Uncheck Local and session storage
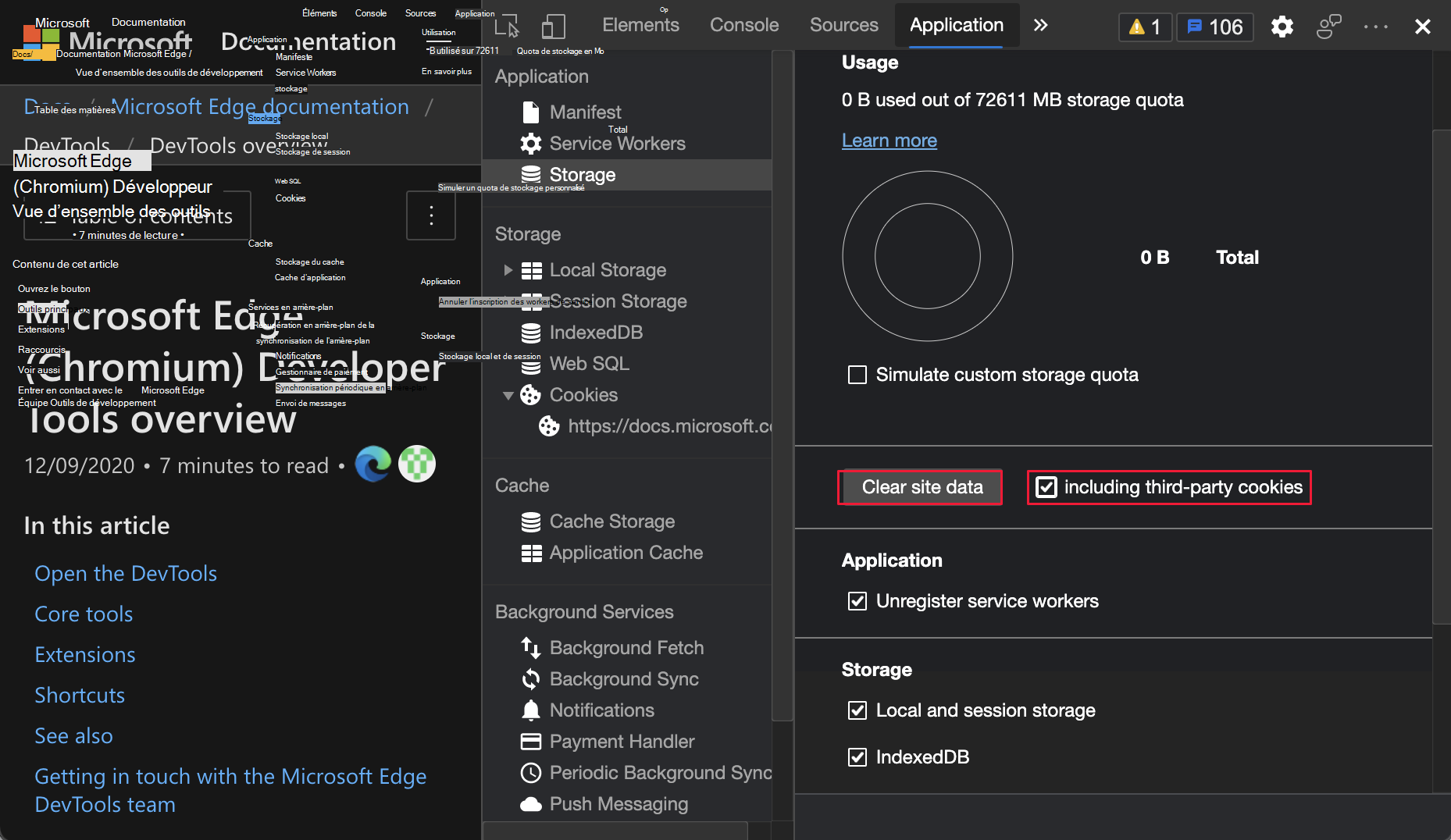Screen dimensions: 1451x840 (x=857, y=710)
